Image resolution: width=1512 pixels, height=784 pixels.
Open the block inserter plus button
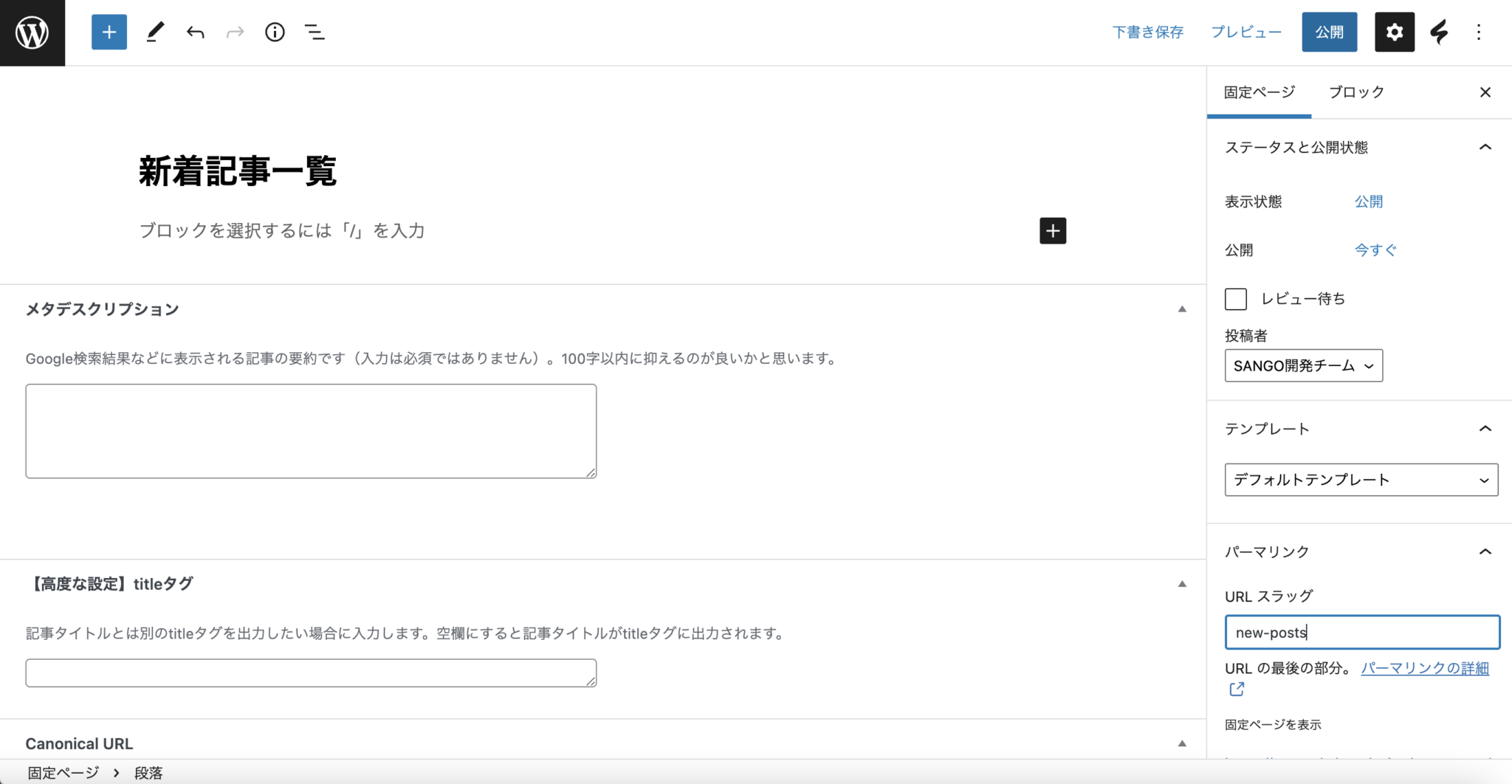click(x=109, y=32)
